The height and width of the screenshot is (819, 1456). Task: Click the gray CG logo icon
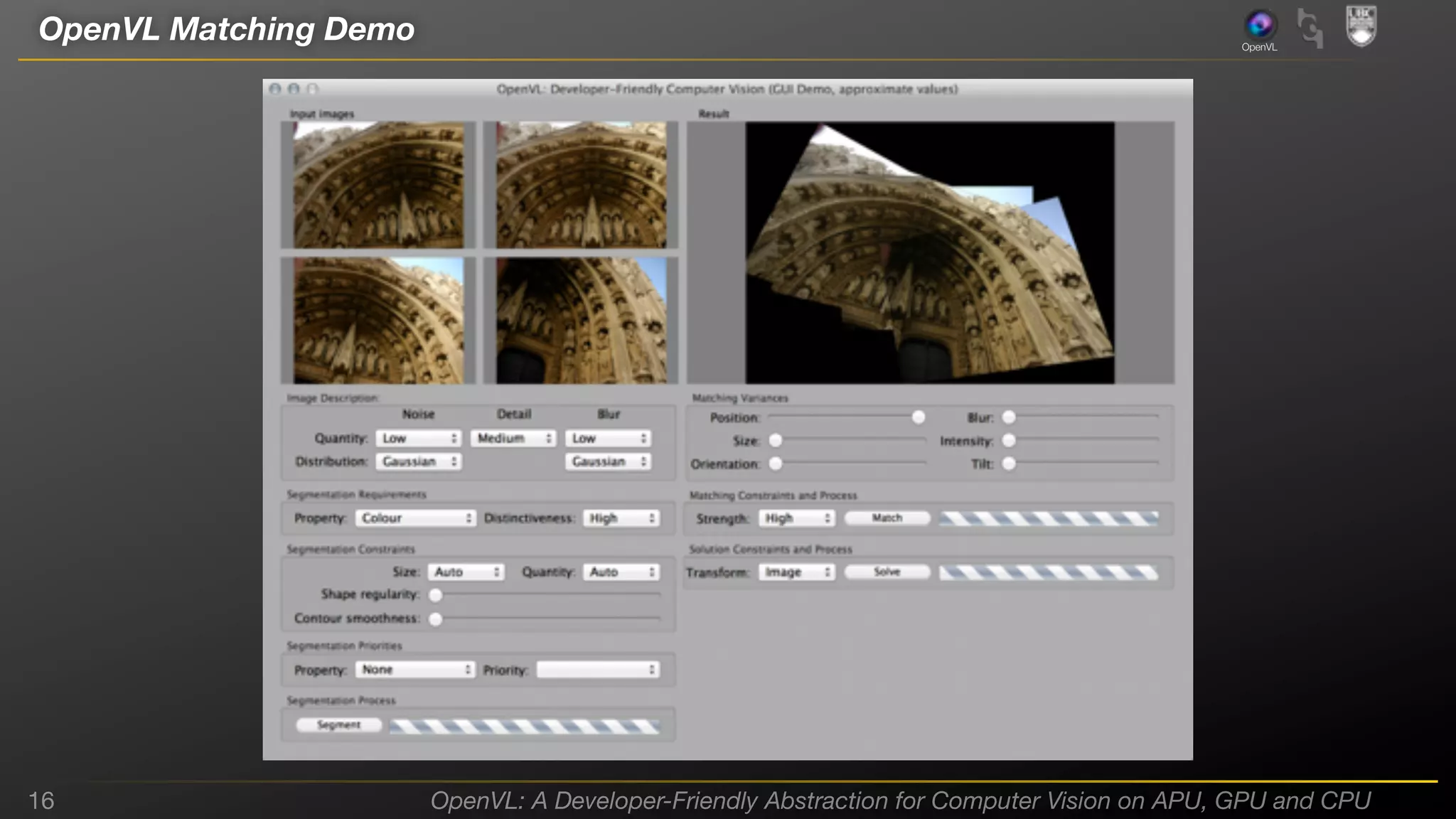pos(1310,28)
